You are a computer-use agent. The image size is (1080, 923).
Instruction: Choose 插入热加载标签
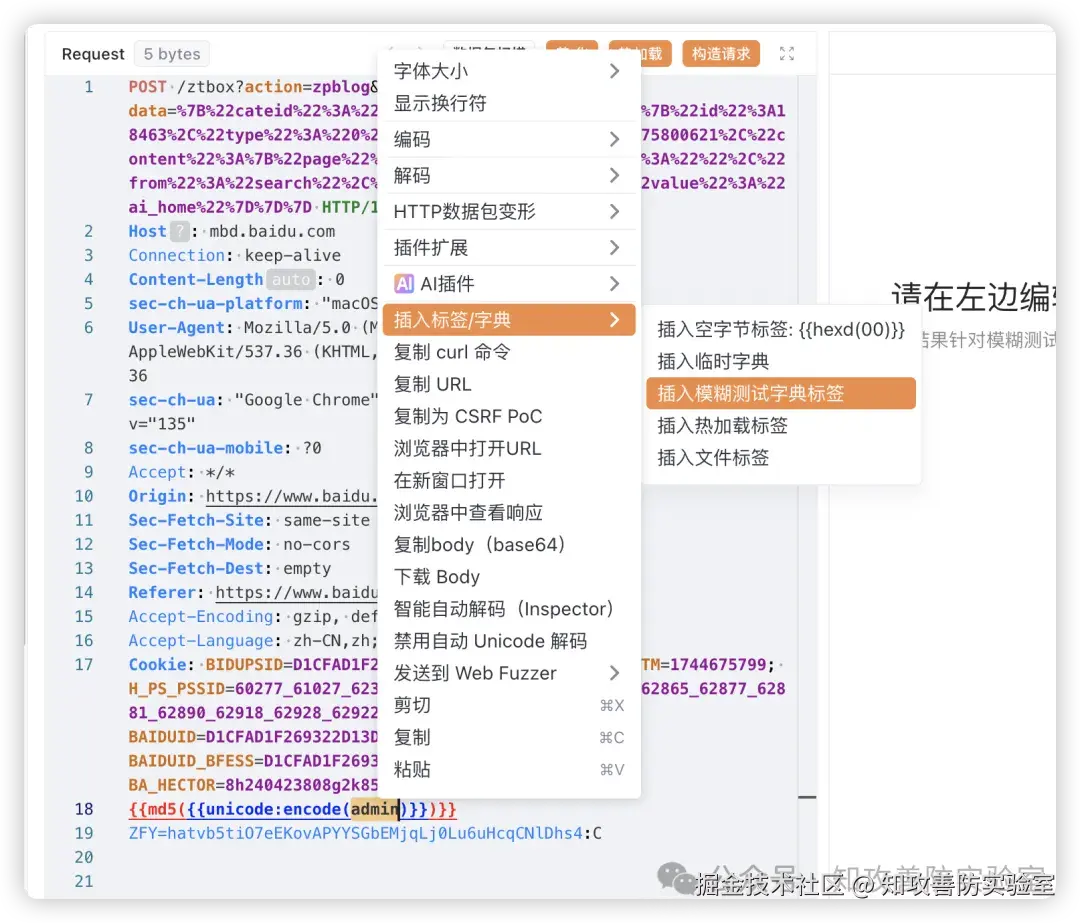tap(781, 426)
